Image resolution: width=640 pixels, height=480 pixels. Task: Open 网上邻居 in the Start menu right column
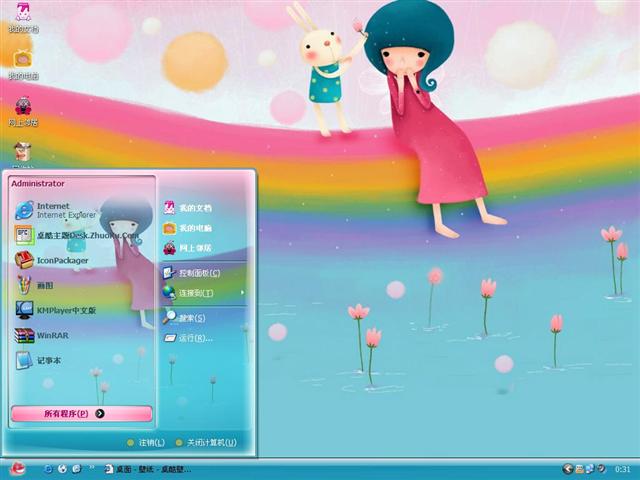[187, 248]
